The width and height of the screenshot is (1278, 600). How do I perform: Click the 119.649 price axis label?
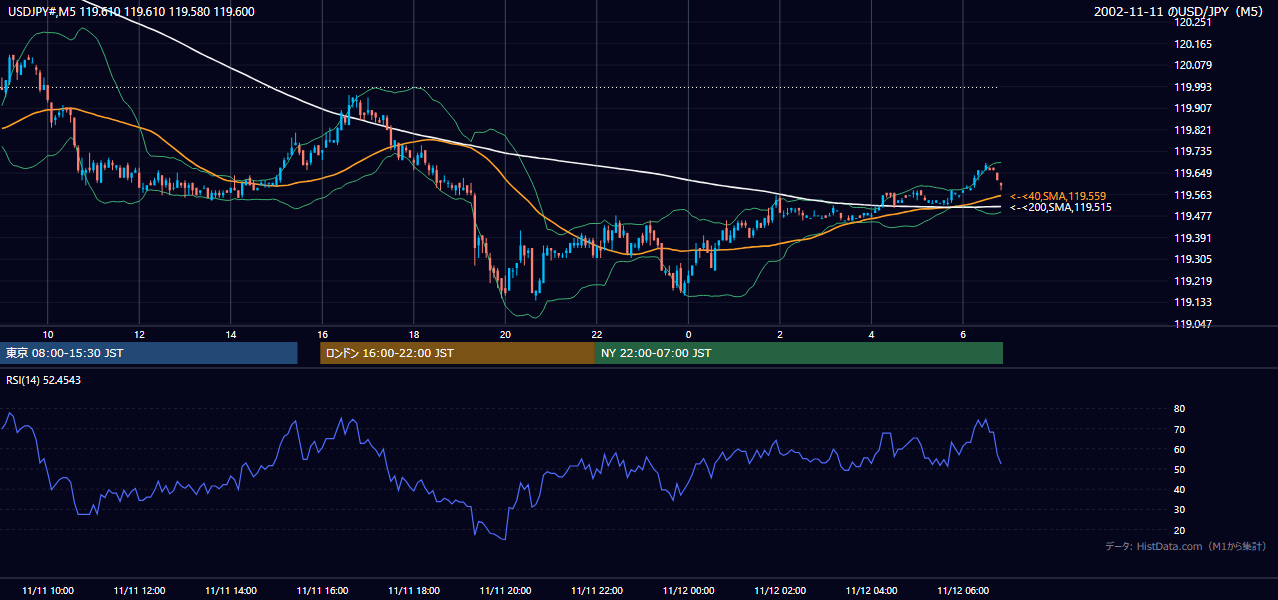[x=1193, y=173]
